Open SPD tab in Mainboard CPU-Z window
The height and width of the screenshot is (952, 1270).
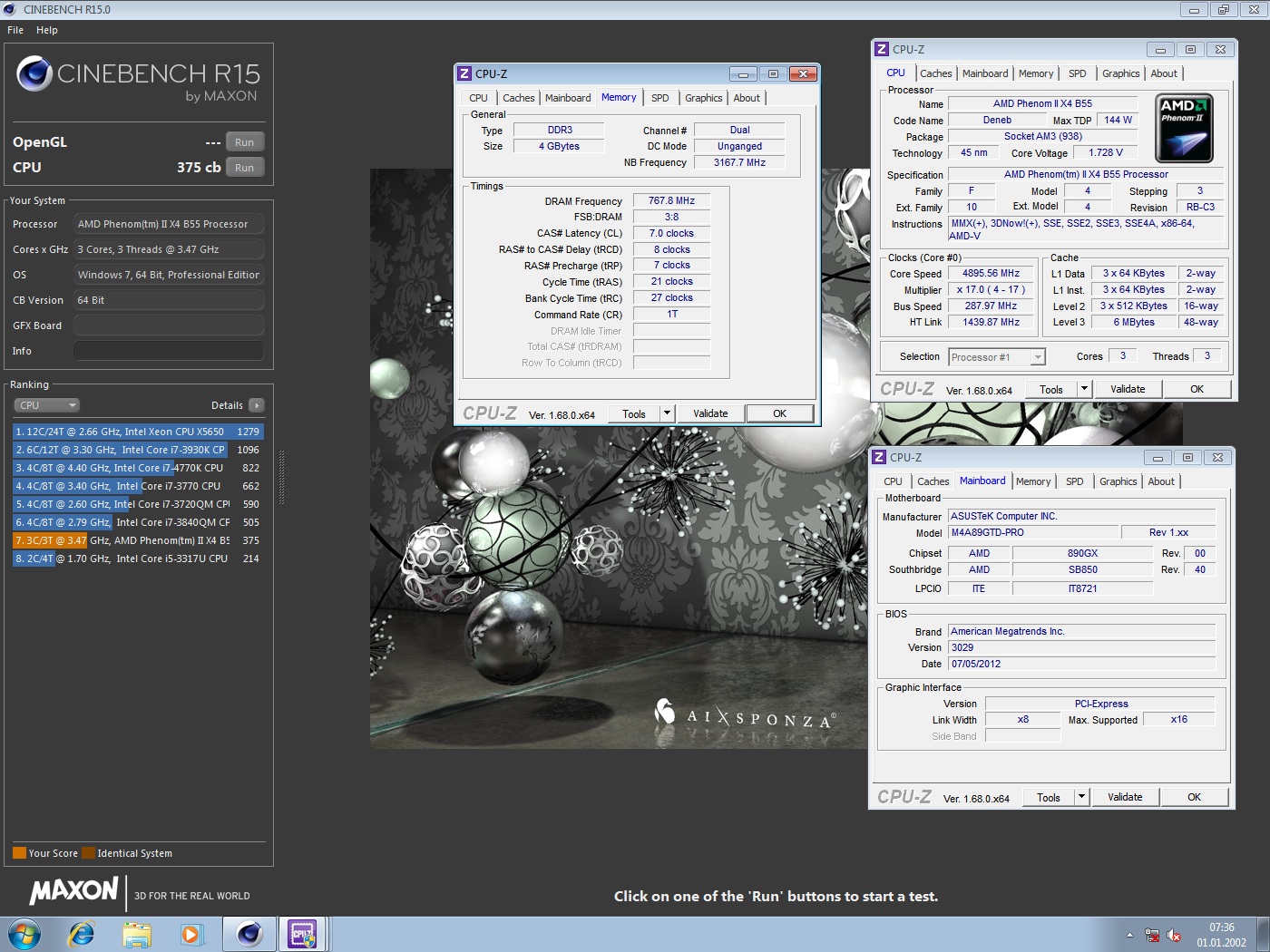coord(1075,481)
